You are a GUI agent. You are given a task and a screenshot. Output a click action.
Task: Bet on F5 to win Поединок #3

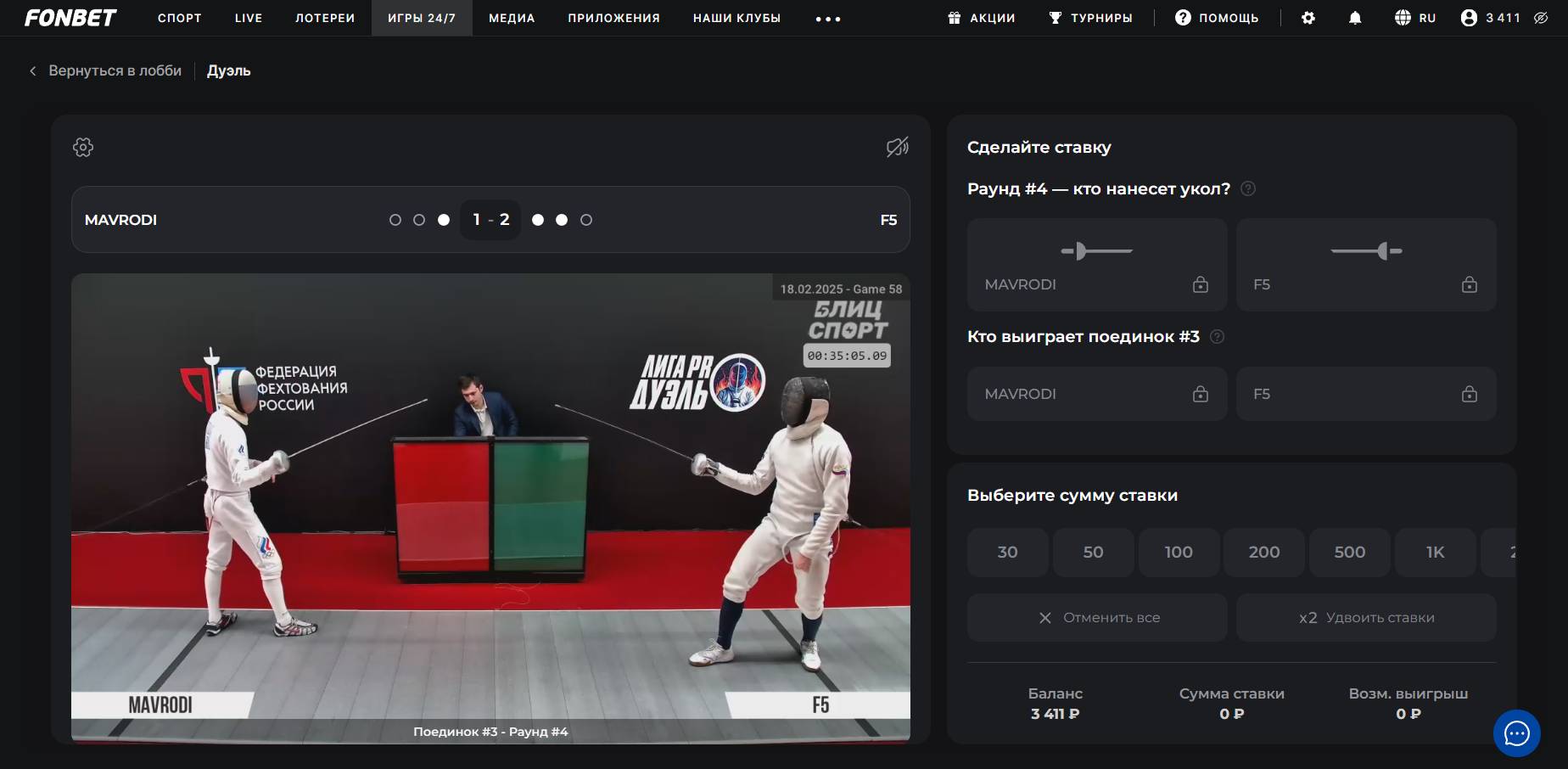pos(1365,394)
